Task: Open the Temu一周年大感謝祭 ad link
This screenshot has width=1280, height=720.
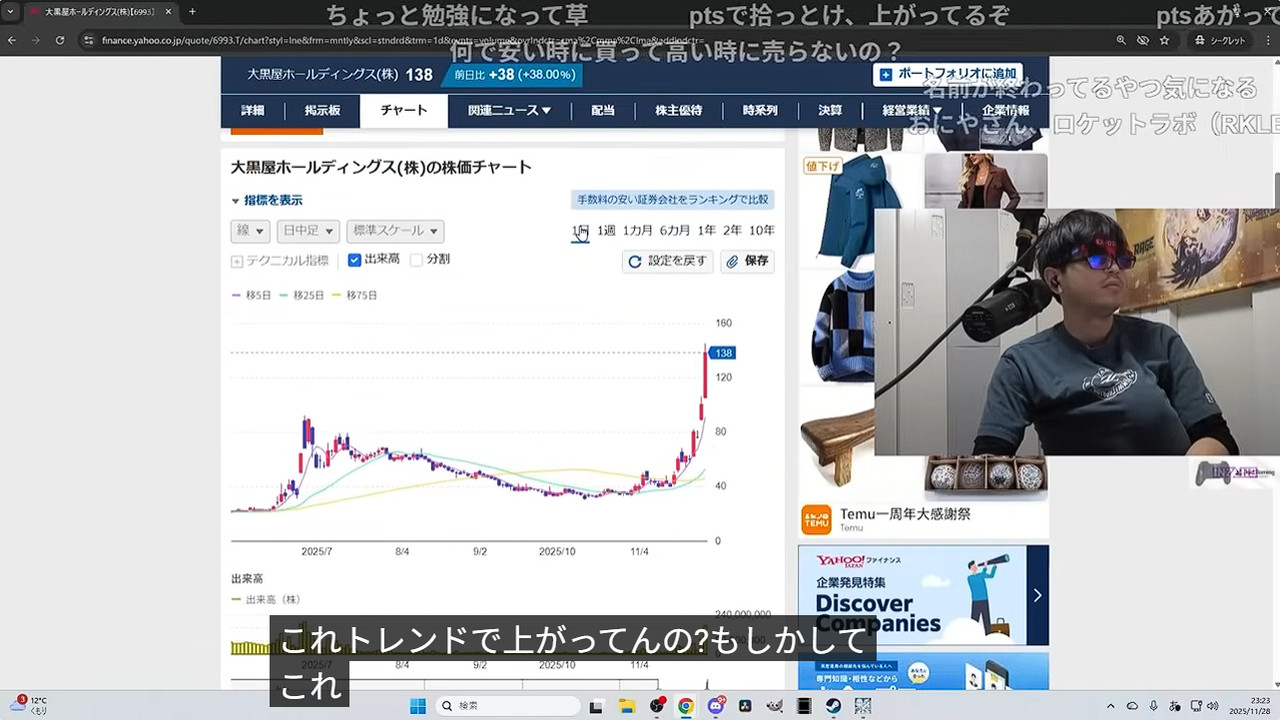Action: [905, 514]
